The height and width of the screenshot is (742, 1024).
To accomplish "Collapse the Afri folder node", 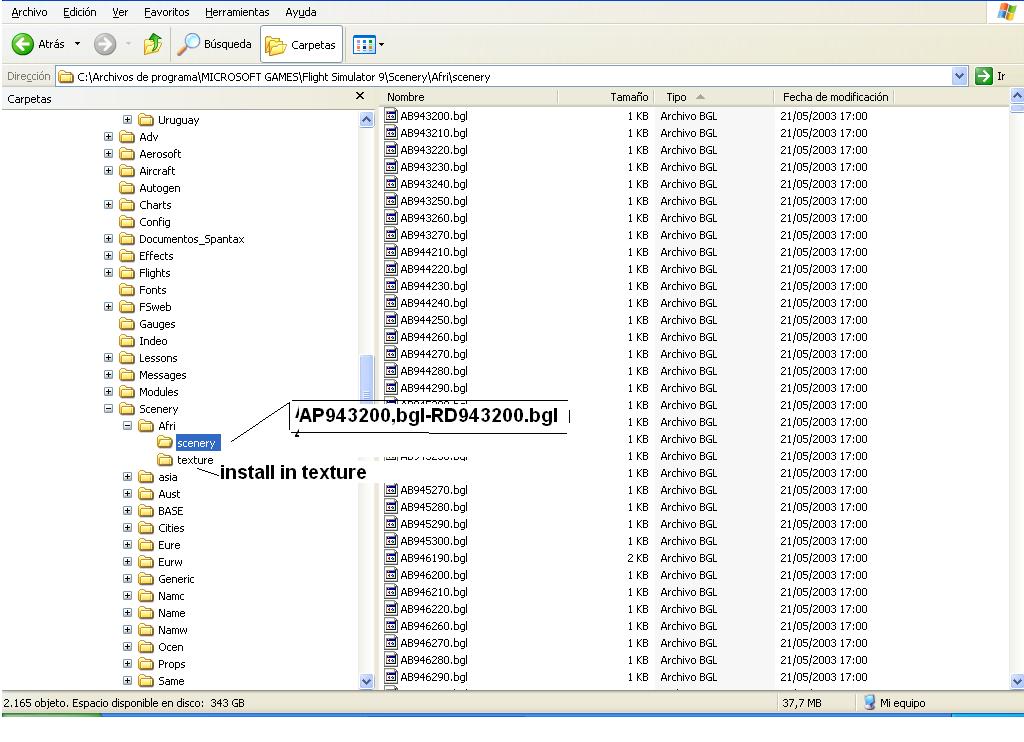I will point(127,426).
